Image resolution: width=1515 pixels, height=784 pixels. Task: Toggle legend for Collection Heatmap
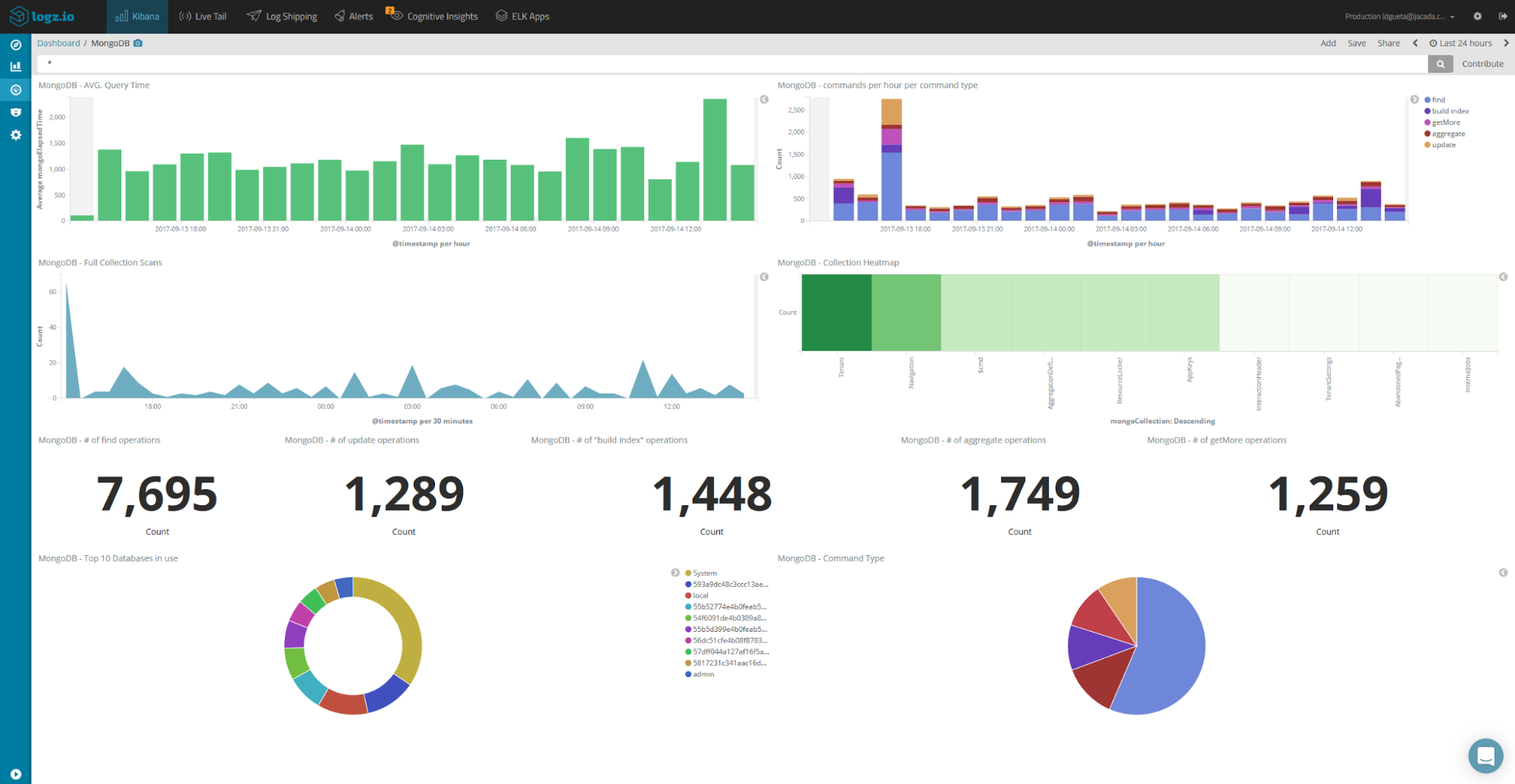[1503, 276]
